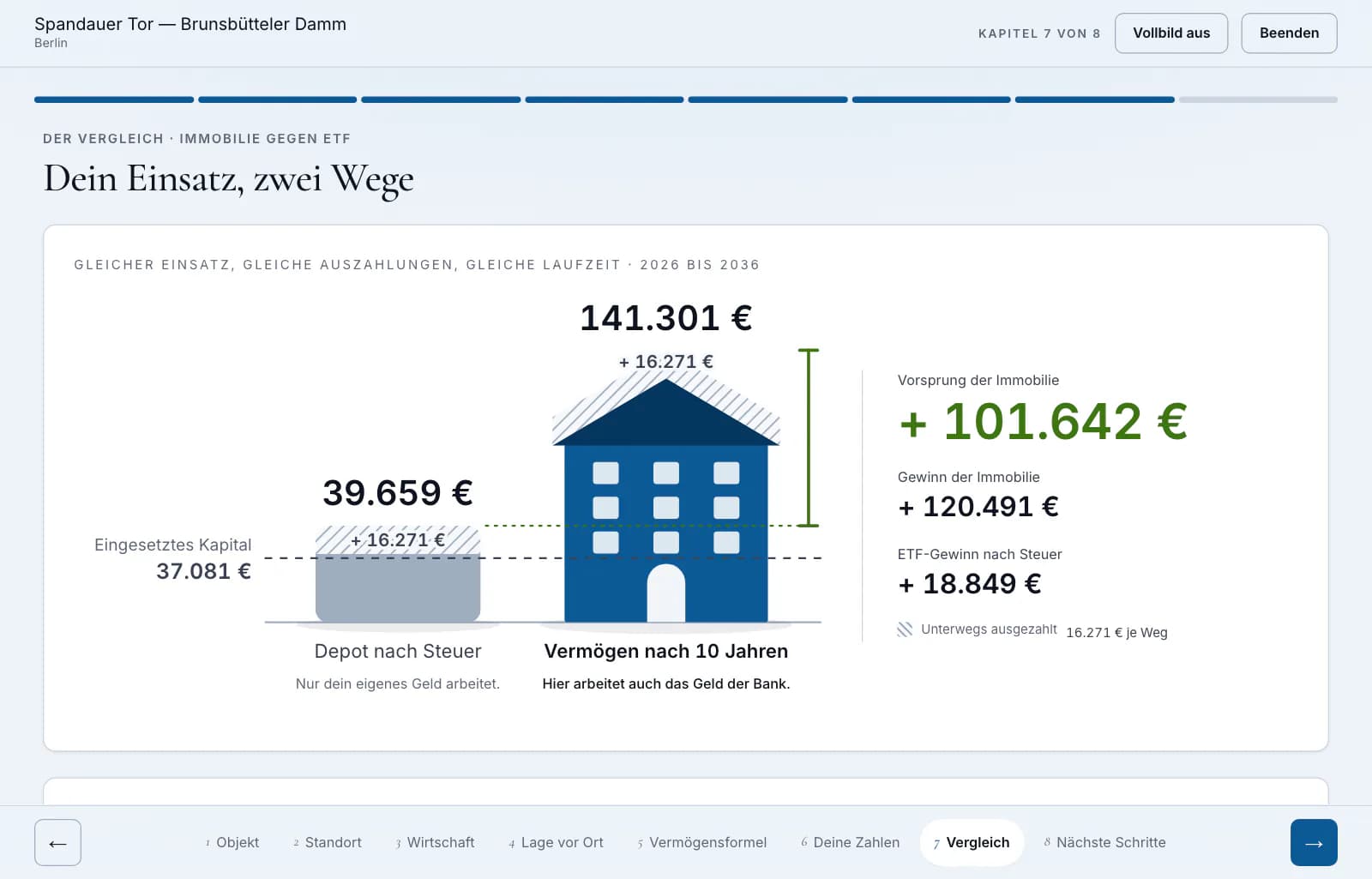1372x879 pixels.
Task: Open the Objekt chapter tab
Action: click(x=232, y=842)
